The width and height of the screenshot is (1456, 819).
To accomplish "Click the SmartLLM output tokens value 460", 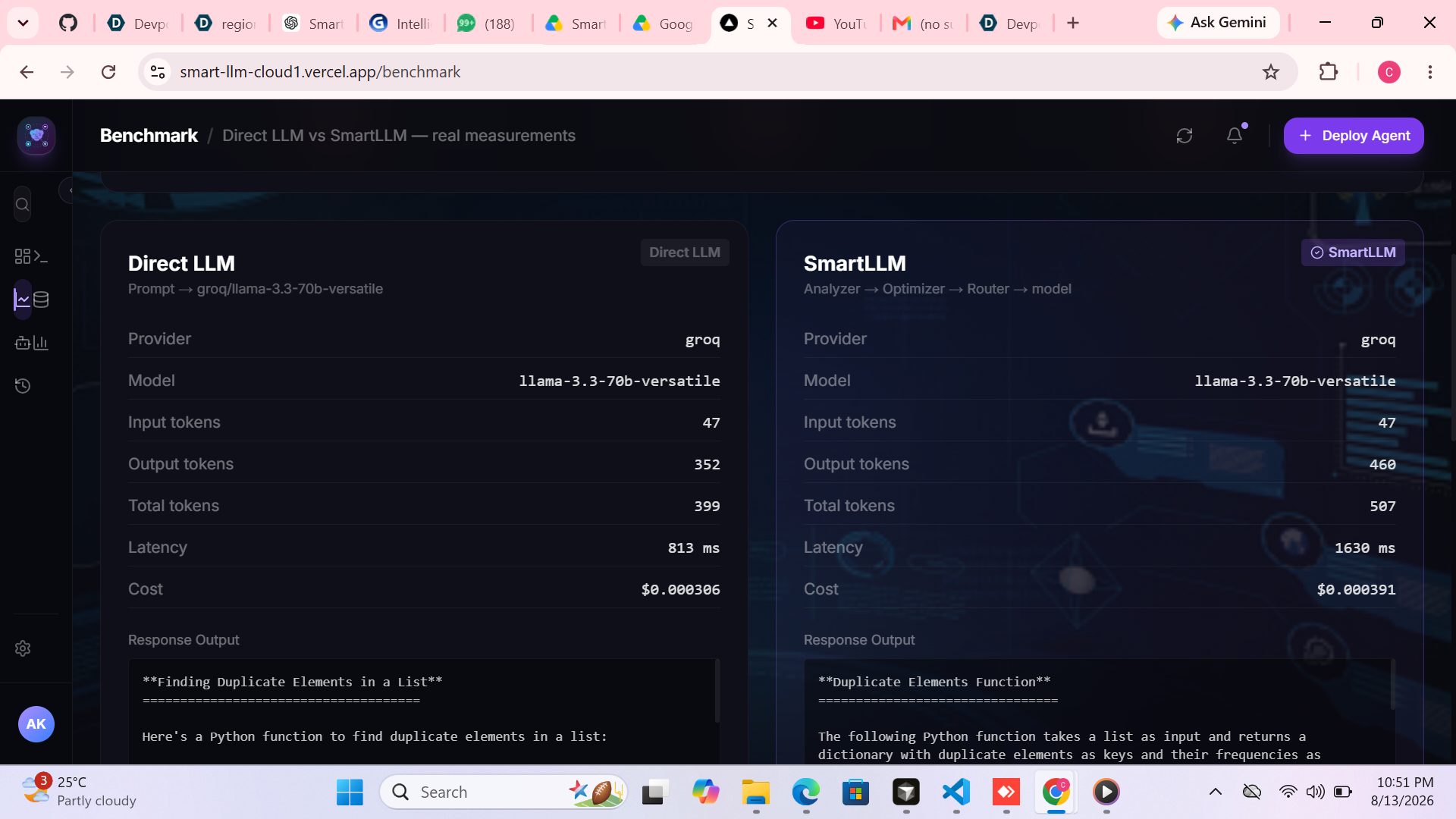I will point(1382,465).
